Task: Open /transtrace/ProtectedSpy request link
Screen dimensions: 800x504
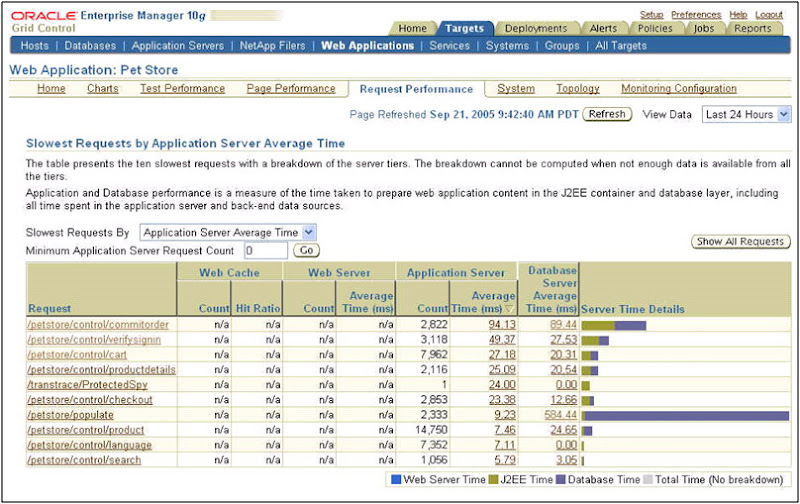Action: tap(87, 385)
